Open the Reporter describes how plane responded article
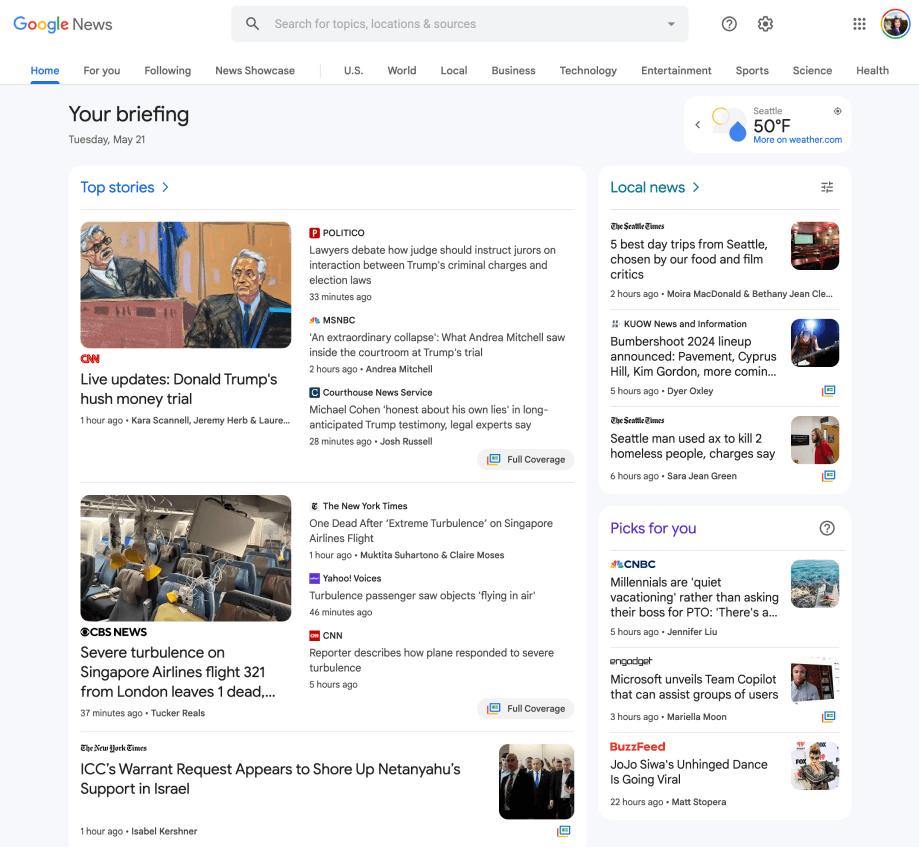 point(431,660)
